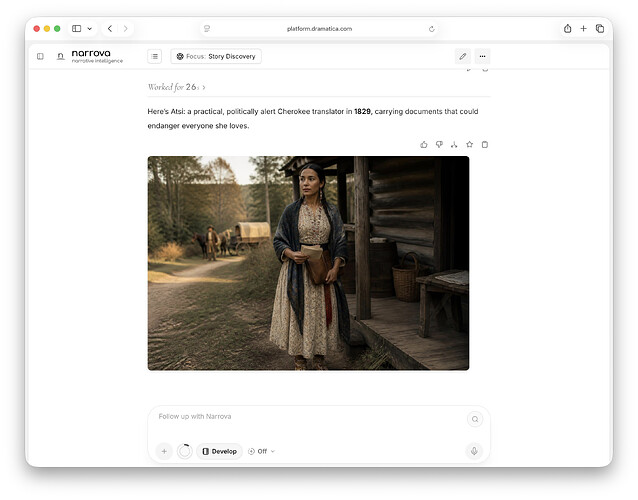Viewport: 638px width, 500px height.
Task: Open the search icon in the input box
Action: [x=475, y=419]
